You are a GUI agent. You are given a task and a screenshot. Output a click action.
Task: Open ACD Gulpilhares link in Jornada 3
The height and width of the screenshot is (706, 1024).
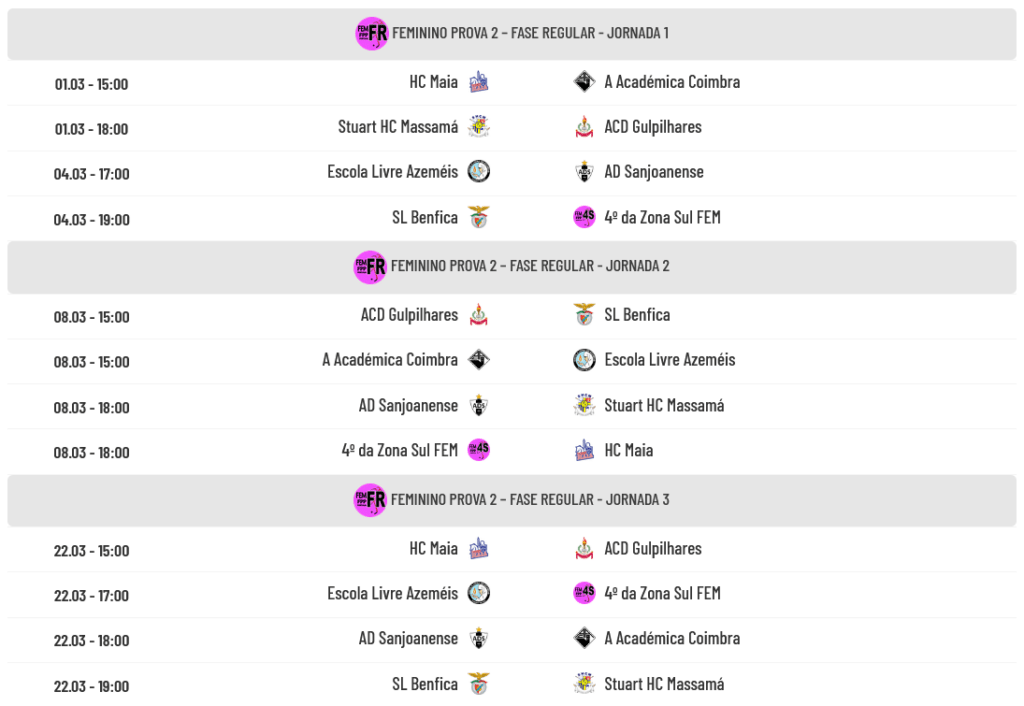coord(653,549)
